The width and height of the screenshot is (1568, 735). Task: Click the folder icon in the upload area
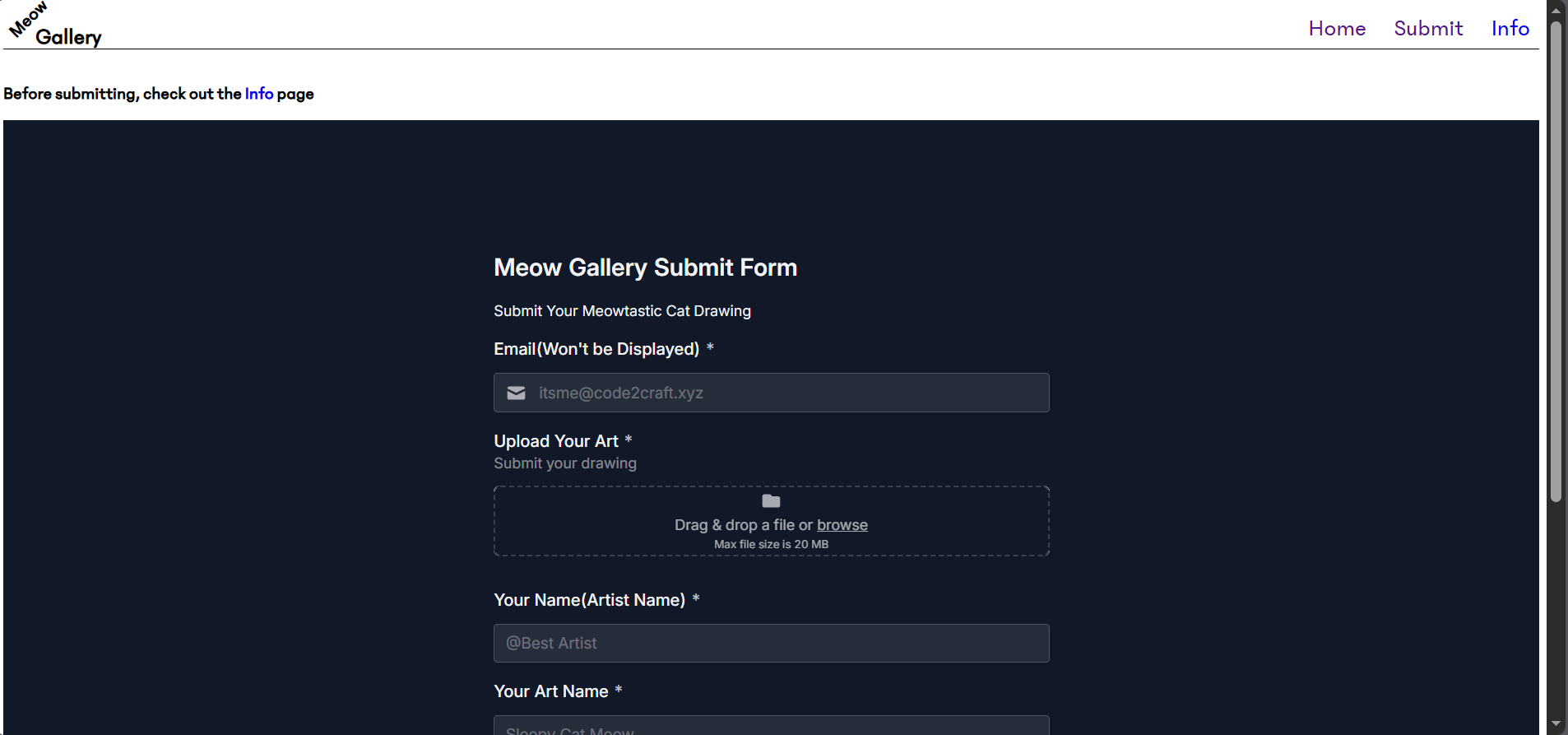point(771,501)
